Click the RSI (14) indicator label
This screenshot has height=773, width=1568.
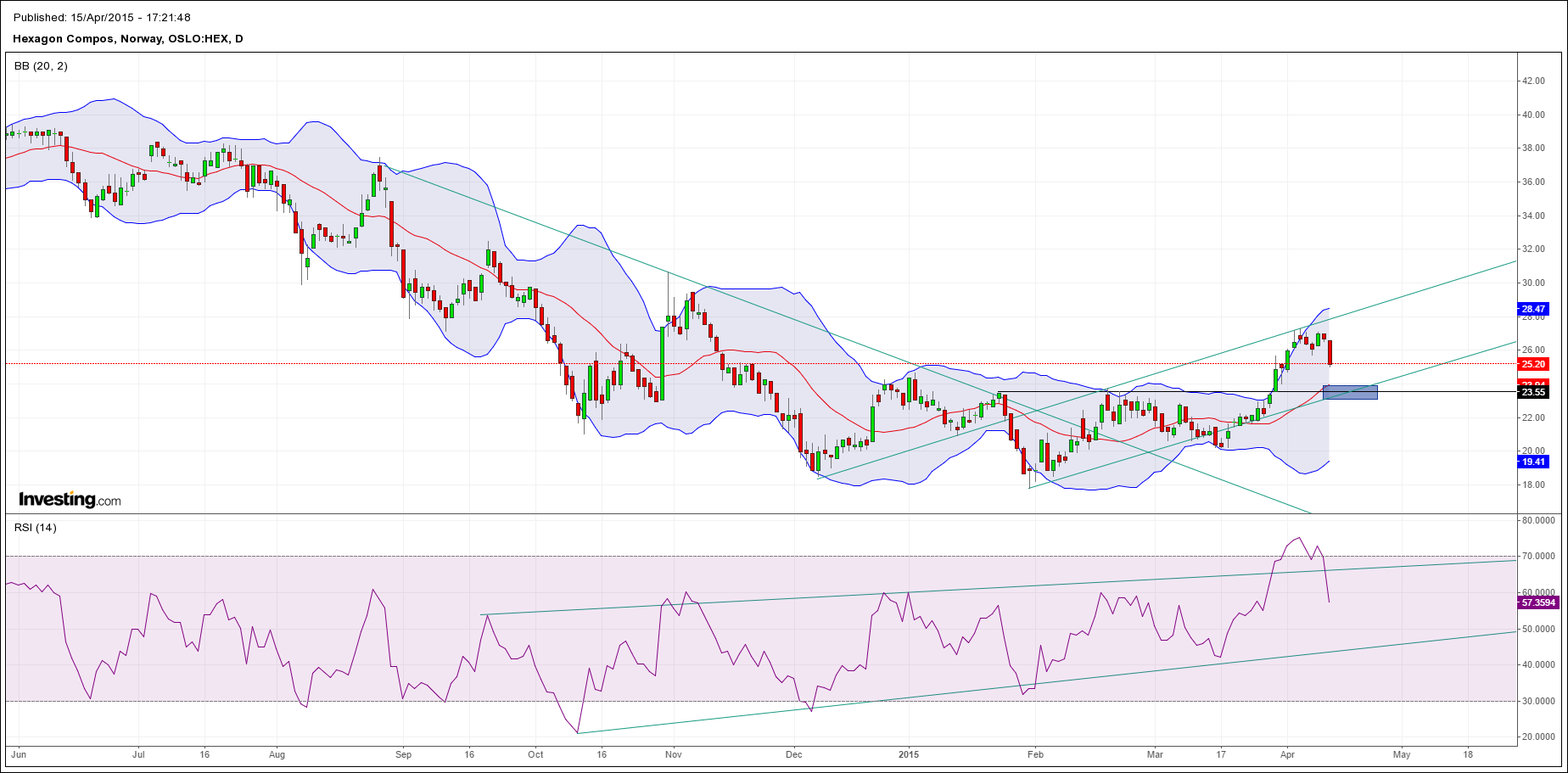35,527
